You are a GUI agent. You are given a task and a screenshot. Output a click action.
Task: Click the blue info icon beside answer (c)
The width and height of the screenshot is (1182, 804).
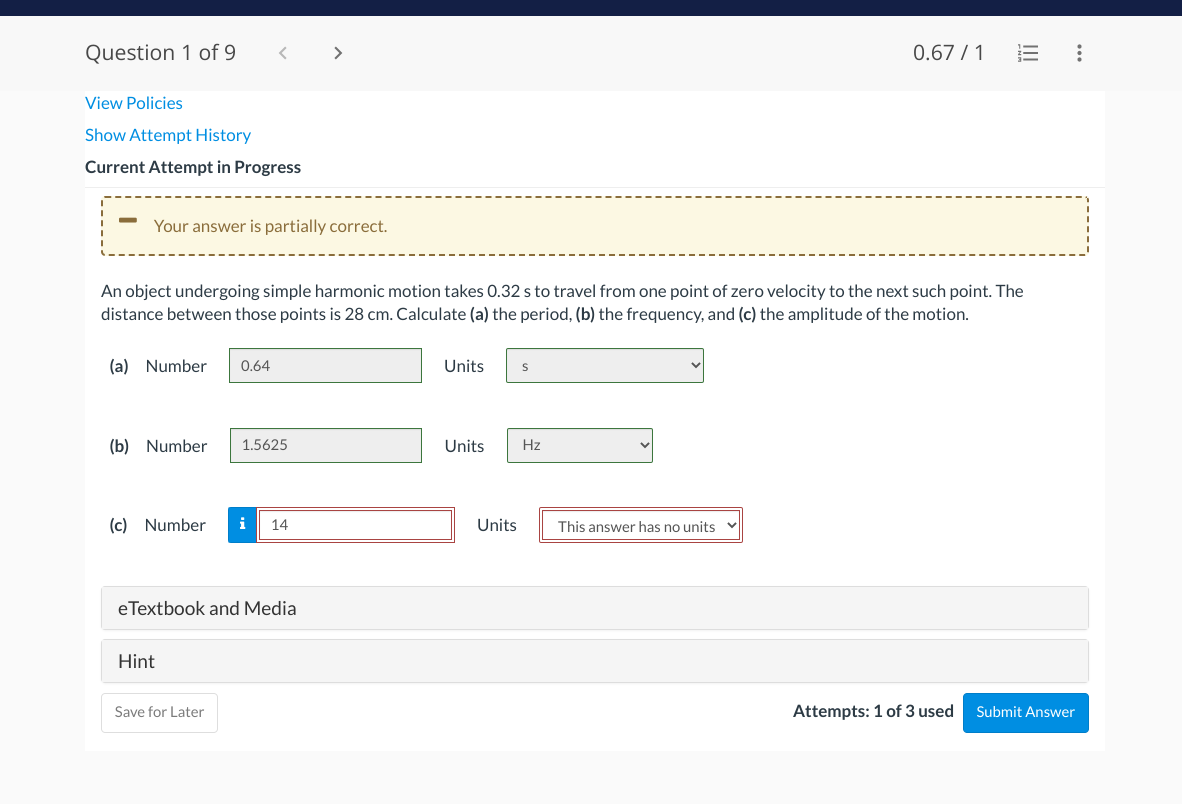242,524
